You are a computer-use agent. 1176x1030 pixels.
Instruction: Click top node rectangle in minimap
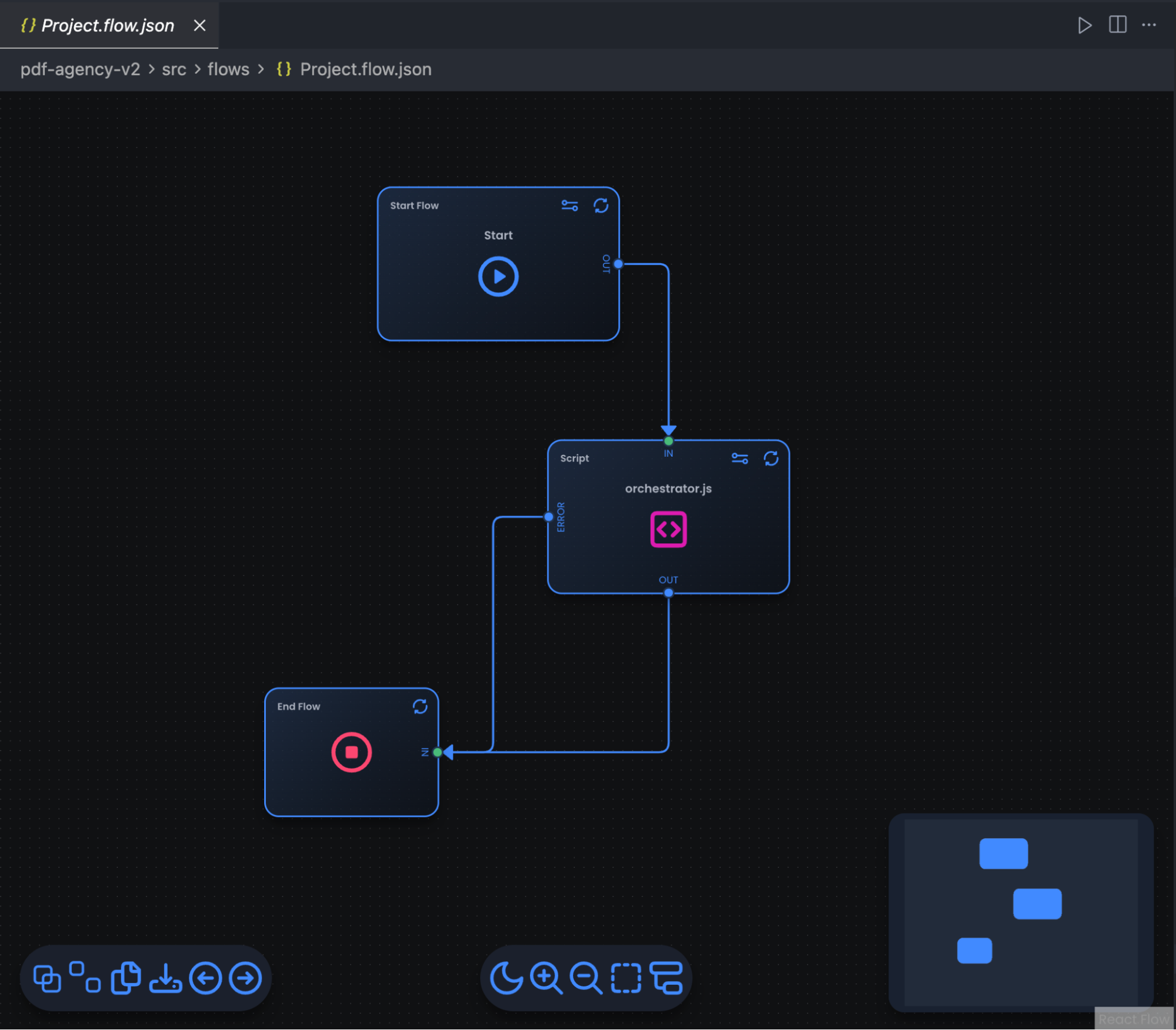tap(1004, 854)
